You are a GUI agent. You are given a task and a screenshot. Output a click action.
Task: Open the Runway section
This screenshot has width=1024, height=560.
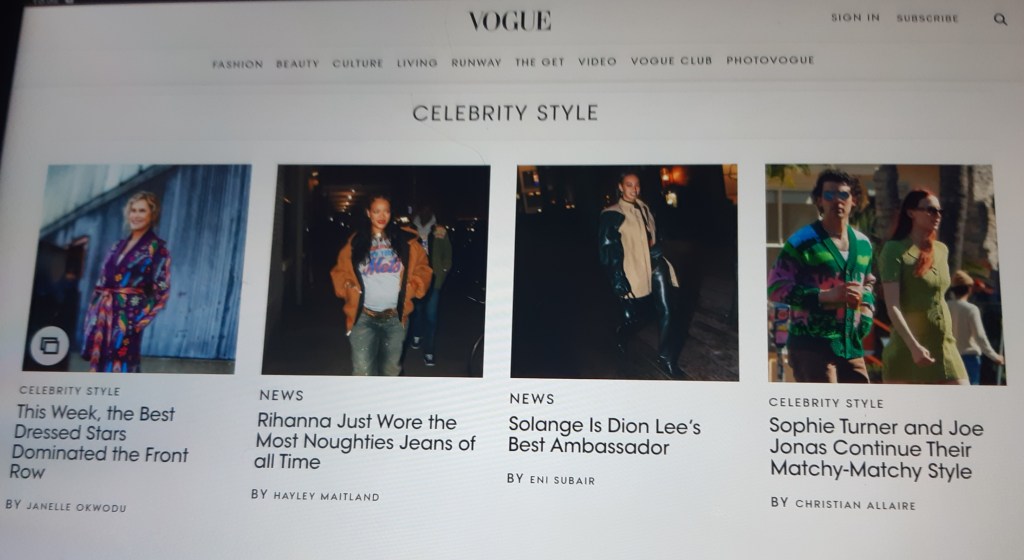476,63
